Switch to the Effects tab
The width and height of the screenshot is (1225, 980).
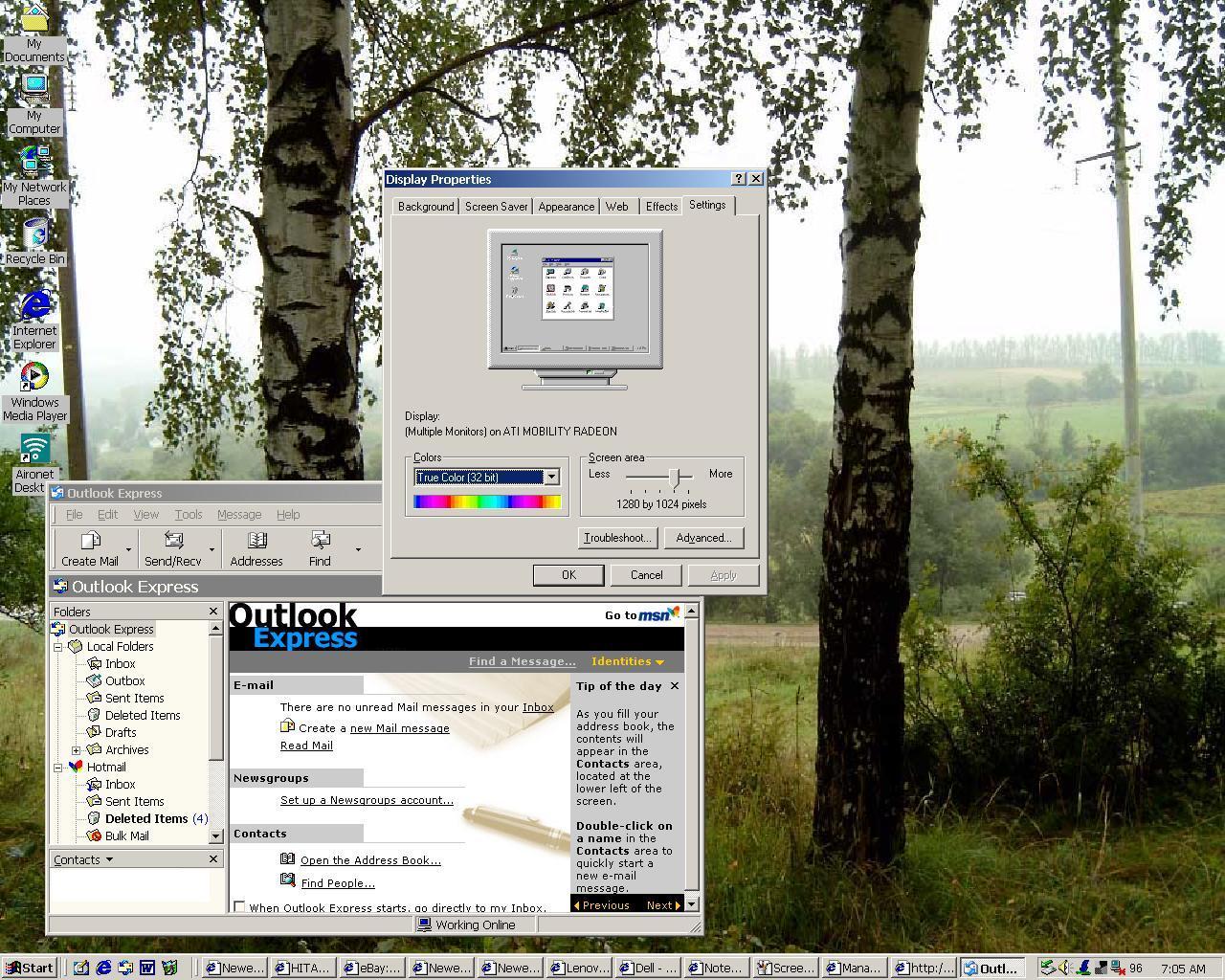661,207
